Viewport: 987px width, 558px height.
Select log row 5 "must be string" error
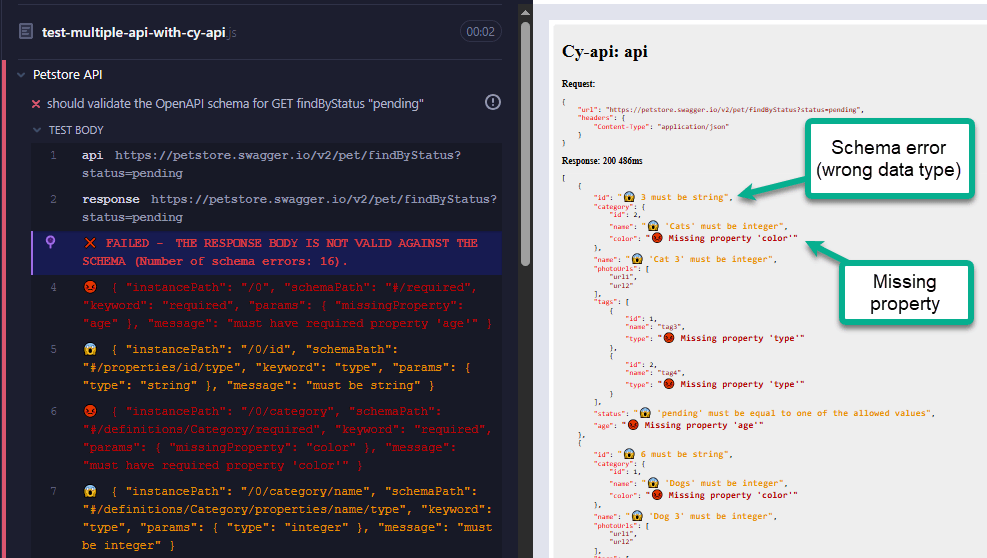[x=267, y=367]
